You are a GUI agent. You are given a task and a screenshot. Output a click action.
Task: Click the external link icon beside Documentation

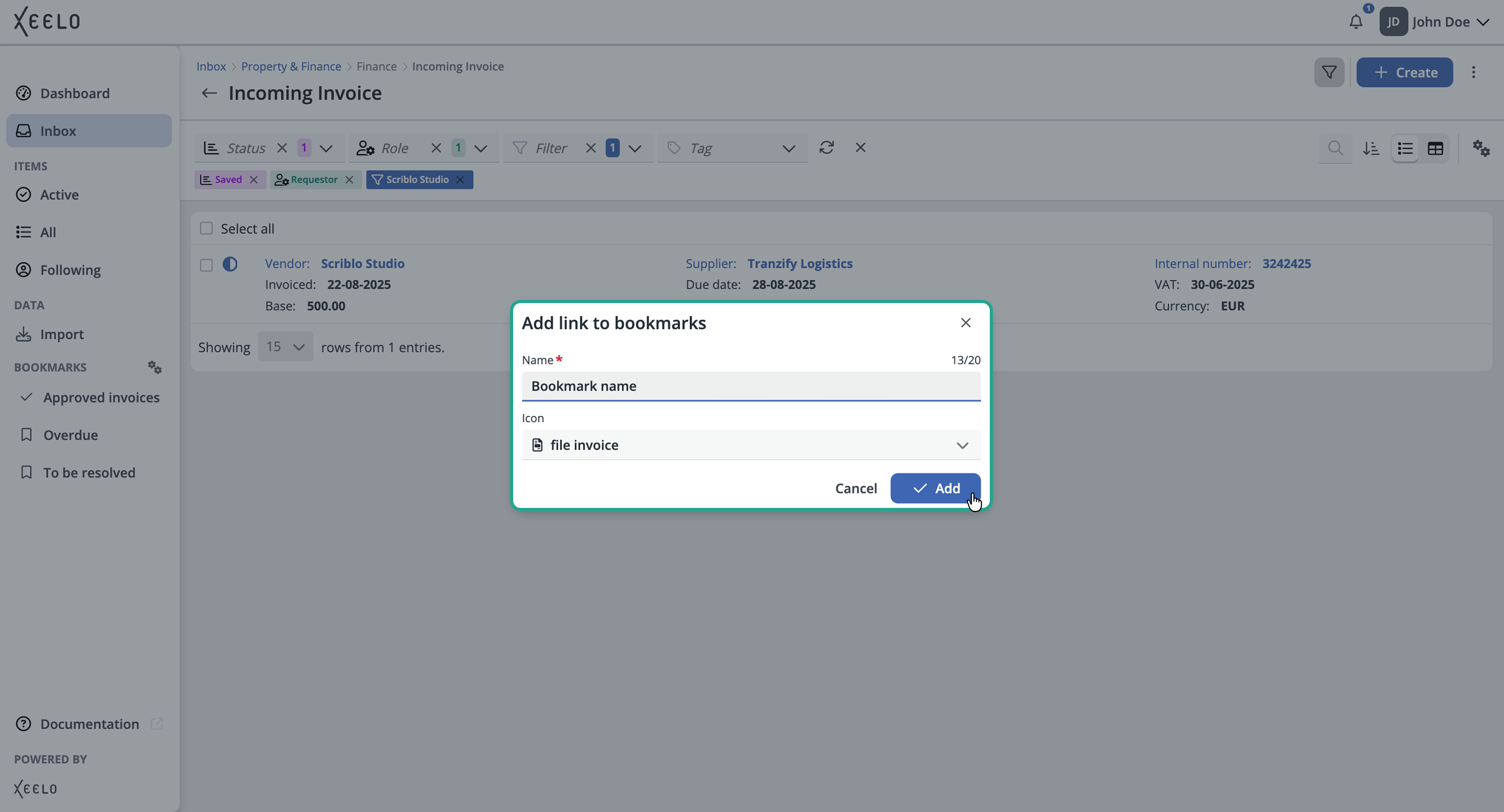[x=156, y=724]
